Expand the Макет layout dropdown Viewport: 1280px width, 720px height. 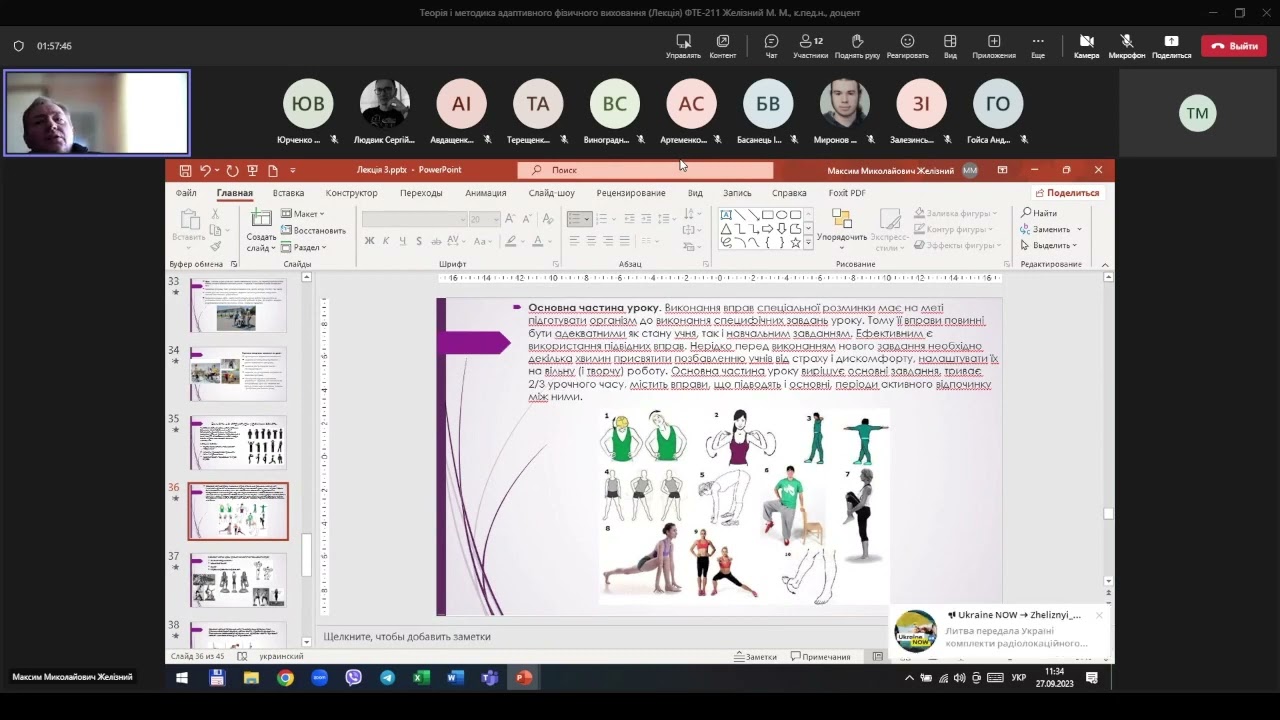click(303, 214)
